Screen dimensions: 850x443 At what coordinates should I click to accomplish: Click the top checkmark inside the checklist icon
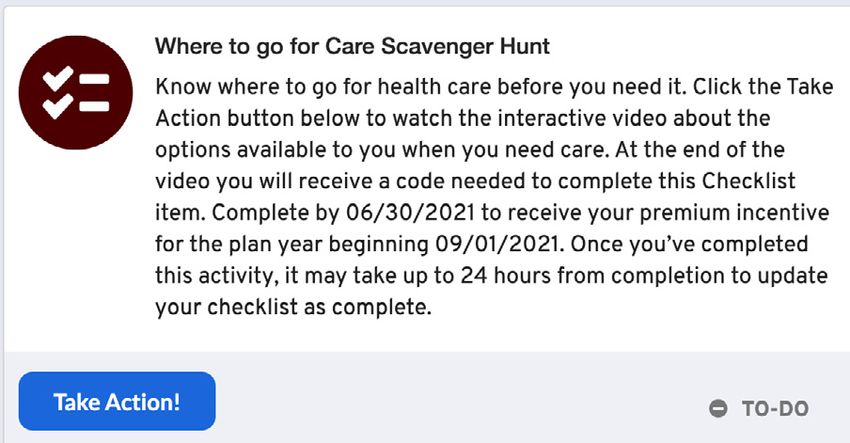58,79
